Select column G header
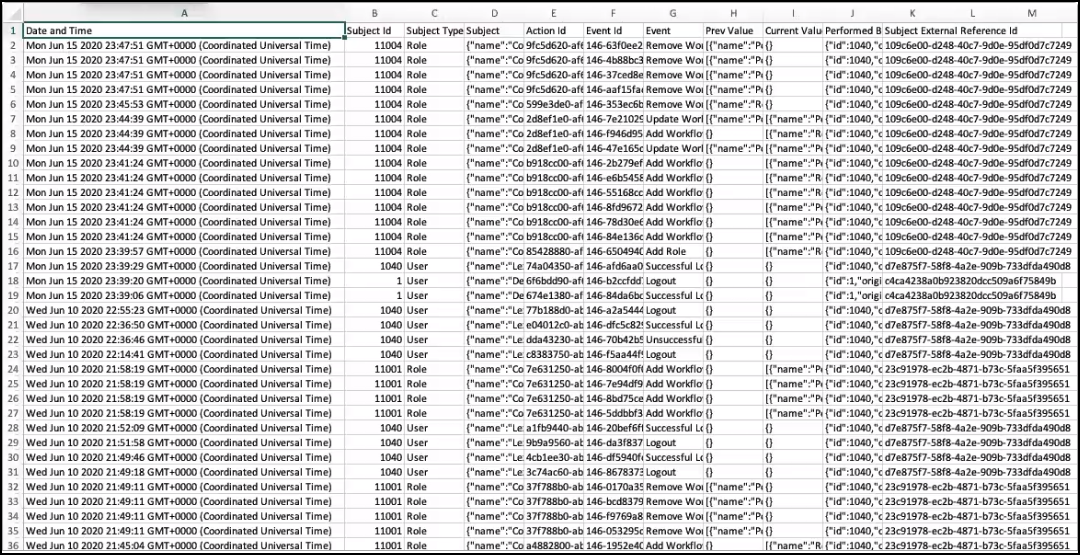Image resolution: width=1080 pixels, height=555 pixels. point(673,13)
